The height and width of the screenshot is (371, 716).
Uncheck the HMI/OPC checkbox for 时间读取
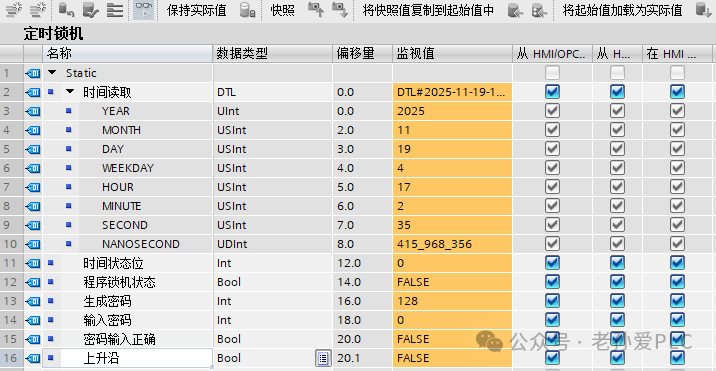(552, 92)
